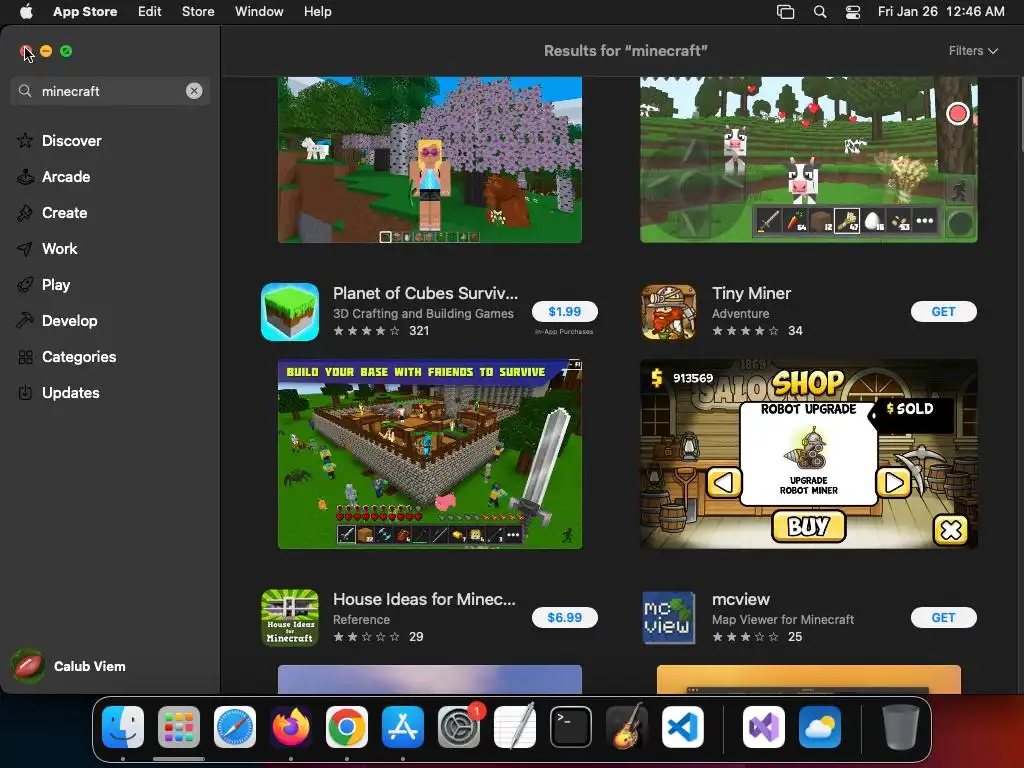Open the House Ideas for Minec... title
The height and width of the screenshot is (768, 1024).
[x=424, y=599]
